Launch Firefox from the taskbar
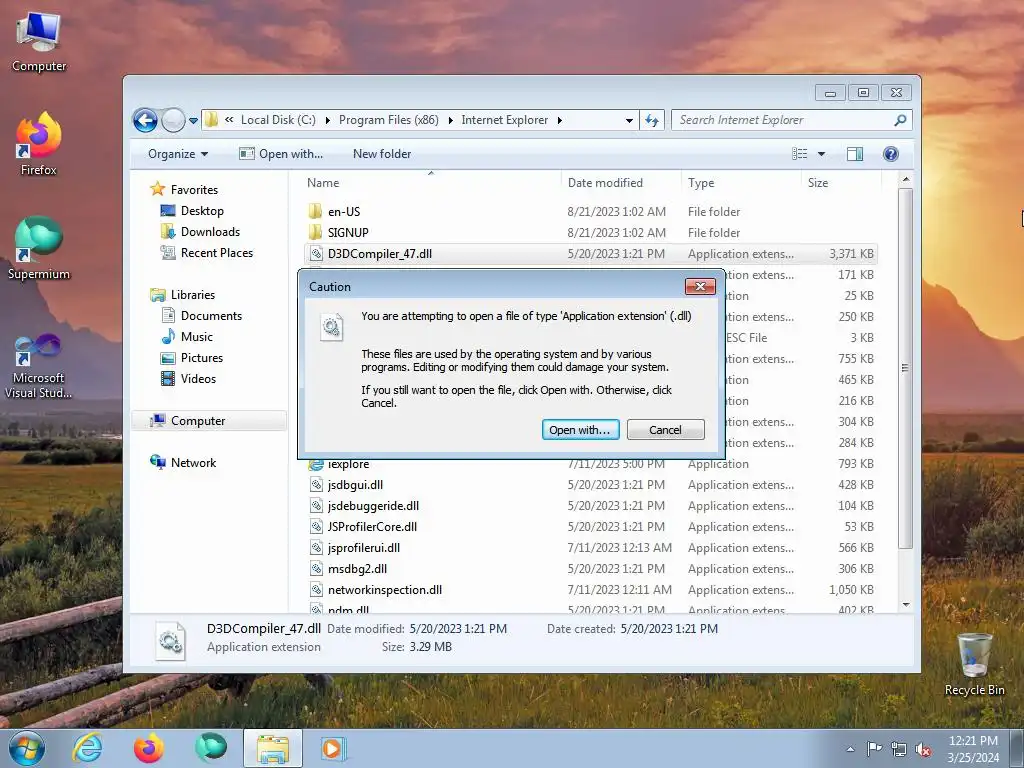 (x=149, y=748)
